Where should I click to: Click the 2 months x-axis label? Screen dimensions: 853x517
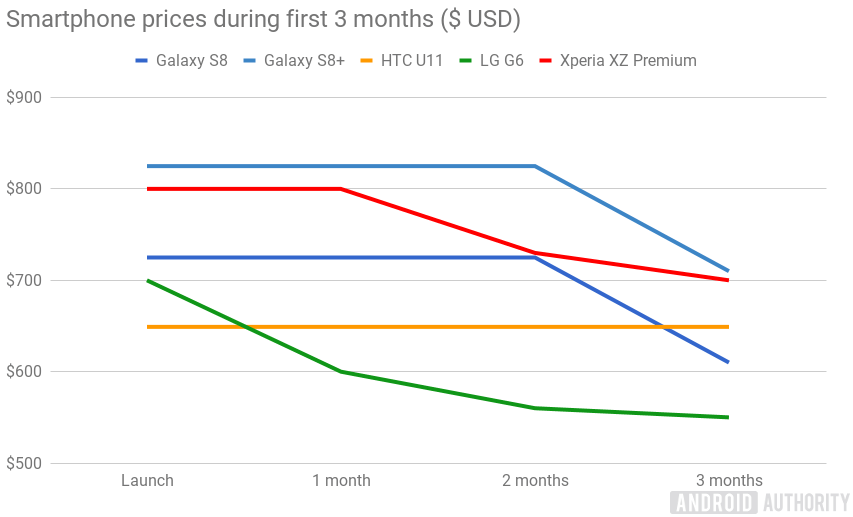coord(535,481)
